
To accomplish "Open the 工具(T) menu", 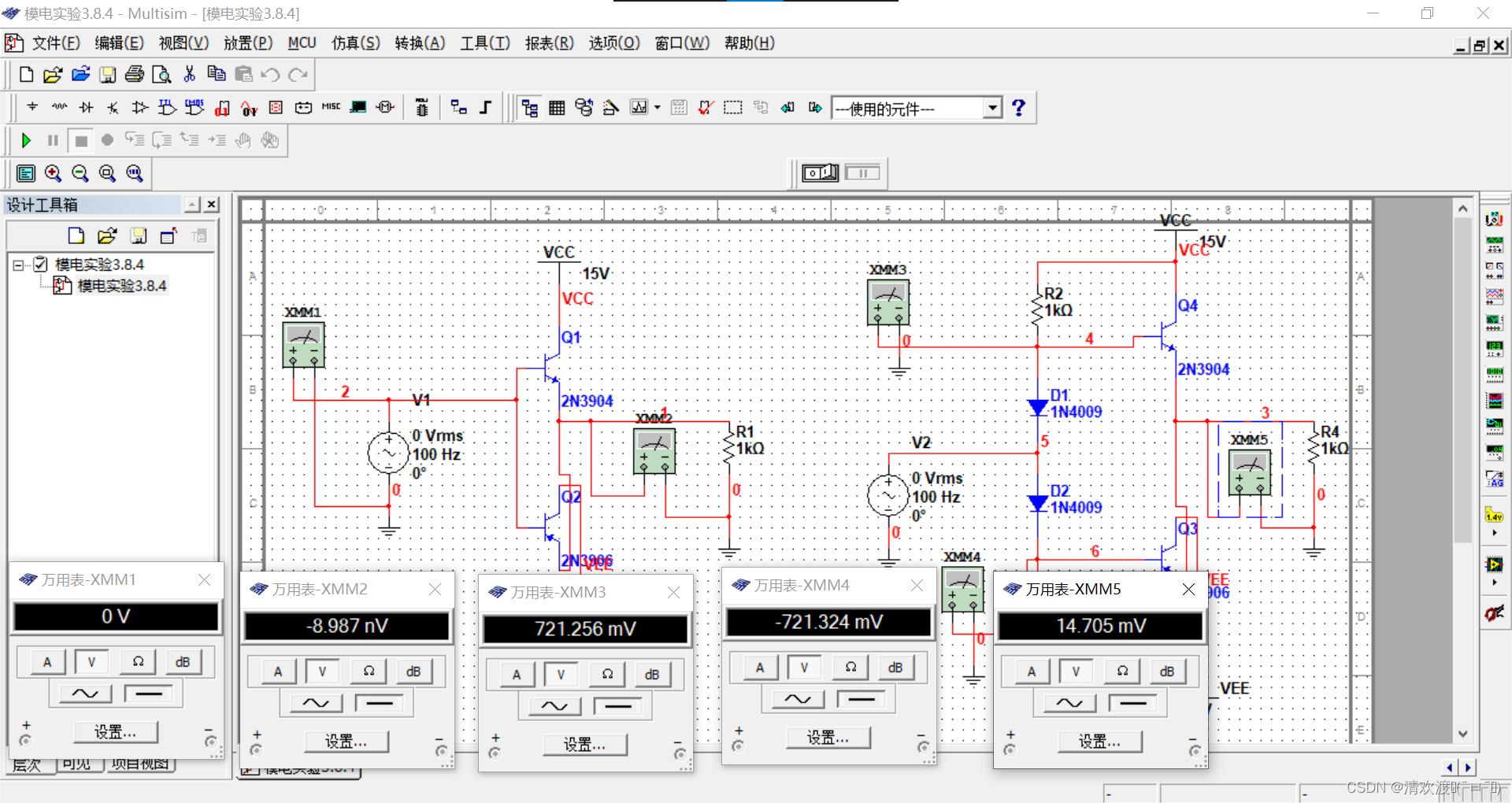I will point(485,43).
